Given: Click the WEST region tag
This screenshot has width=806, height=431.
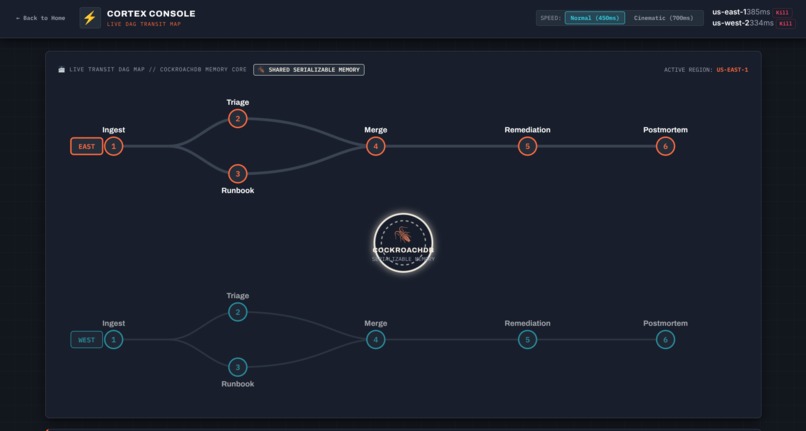Looking at the screenshot, I should point(86,340).
